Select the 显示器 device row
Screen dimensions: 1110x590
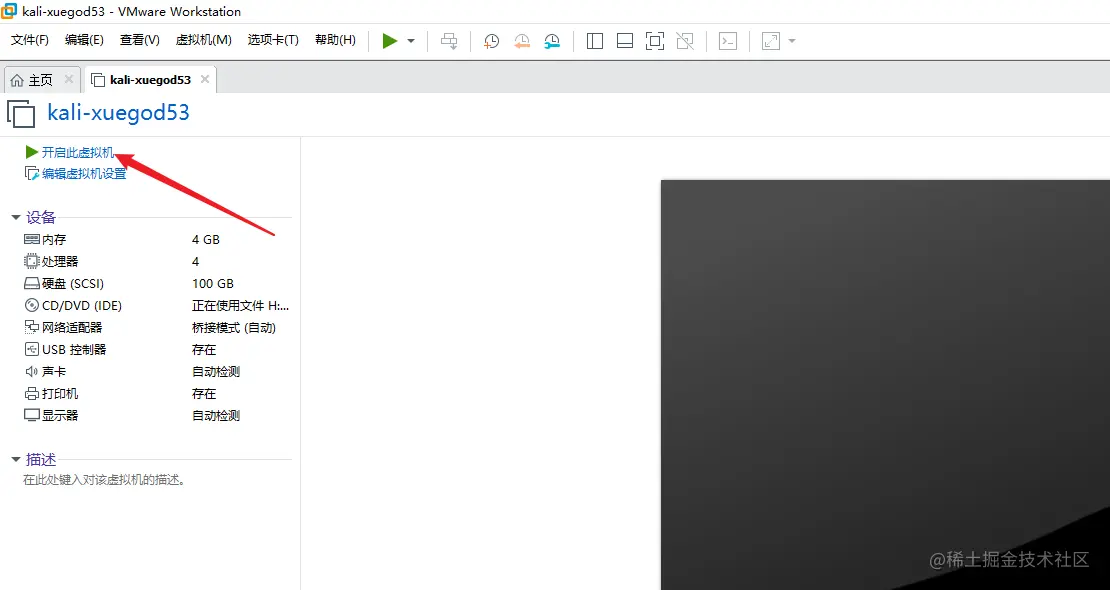(x=157, y=415)
